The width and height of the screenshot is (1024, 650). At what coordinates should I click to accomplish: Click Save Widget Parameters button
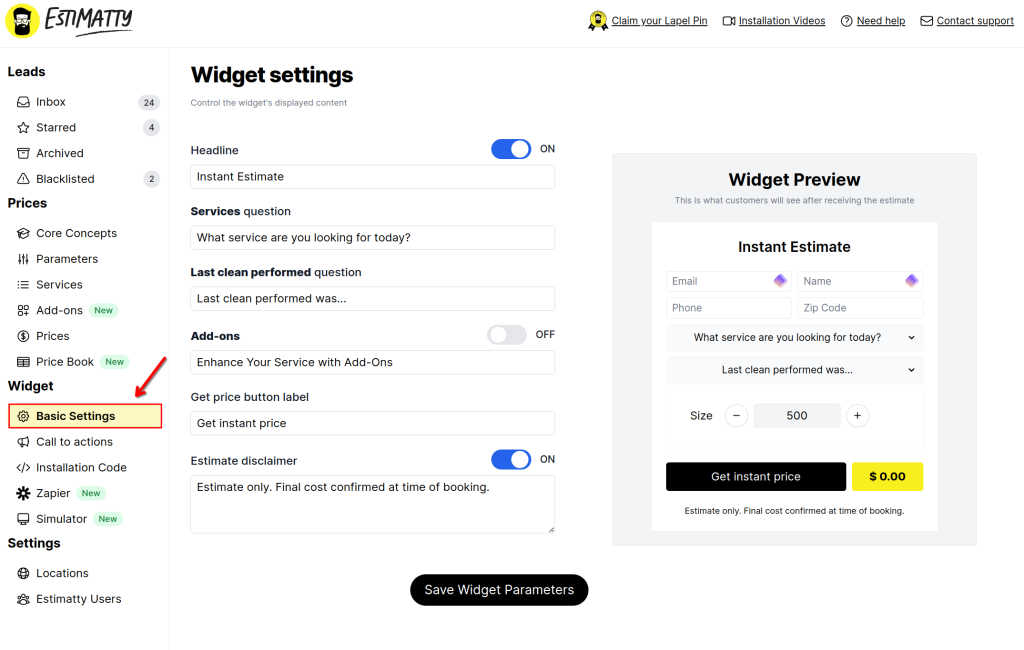point(499,590)
